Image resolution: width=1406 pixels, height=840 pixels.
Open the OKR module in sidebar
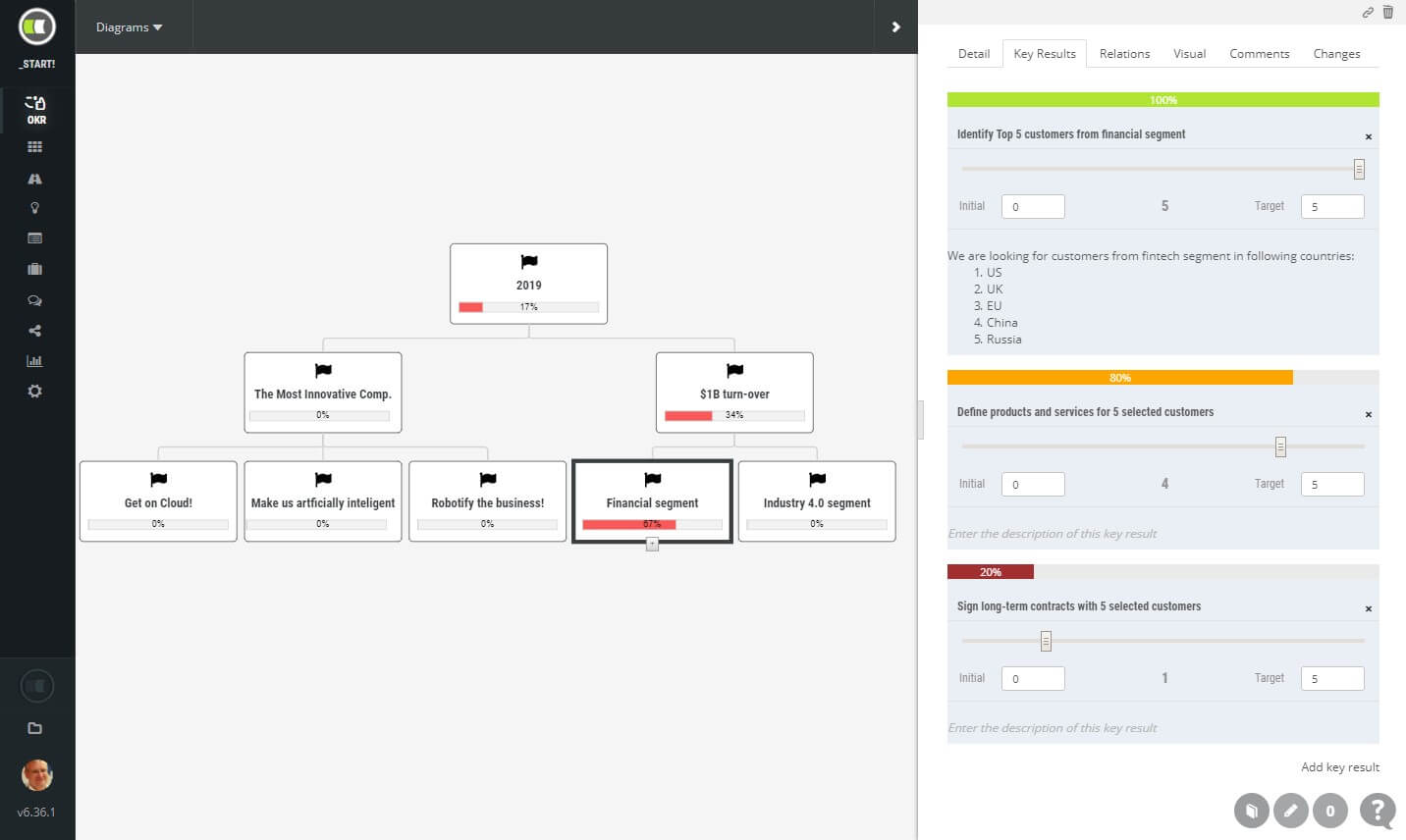(36, 109)
